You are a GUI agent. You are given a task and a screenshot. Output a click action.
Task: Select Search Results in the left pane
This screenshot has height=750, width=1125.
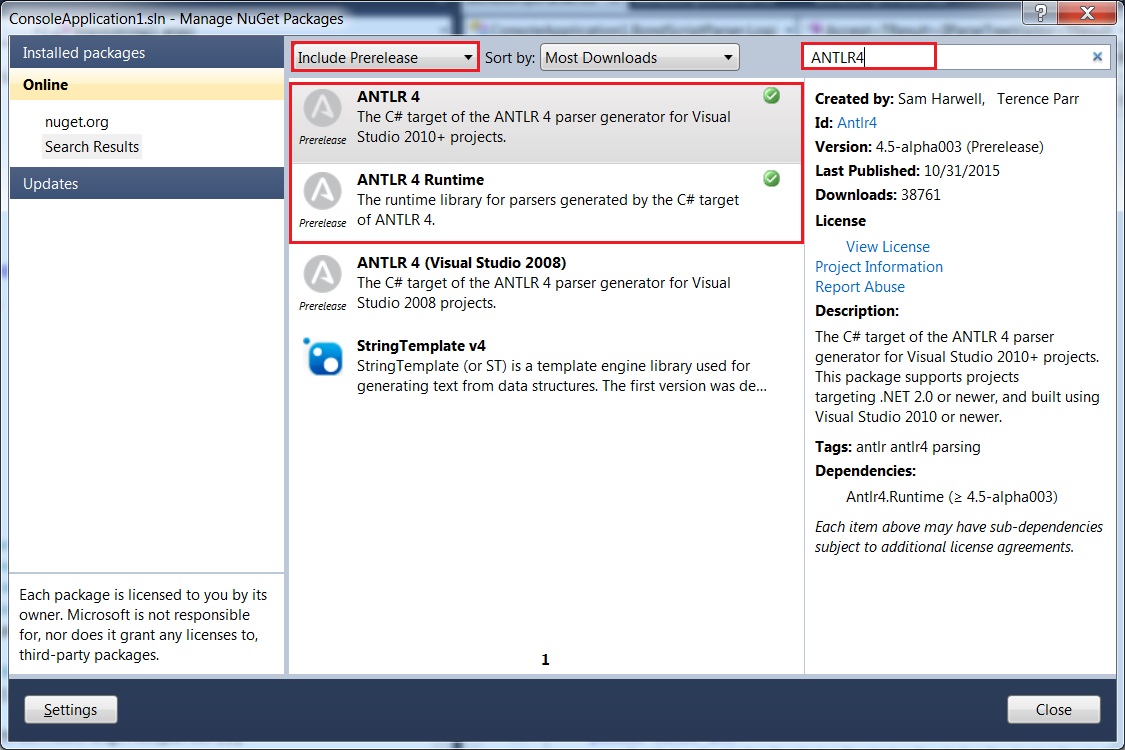point(92,146)
